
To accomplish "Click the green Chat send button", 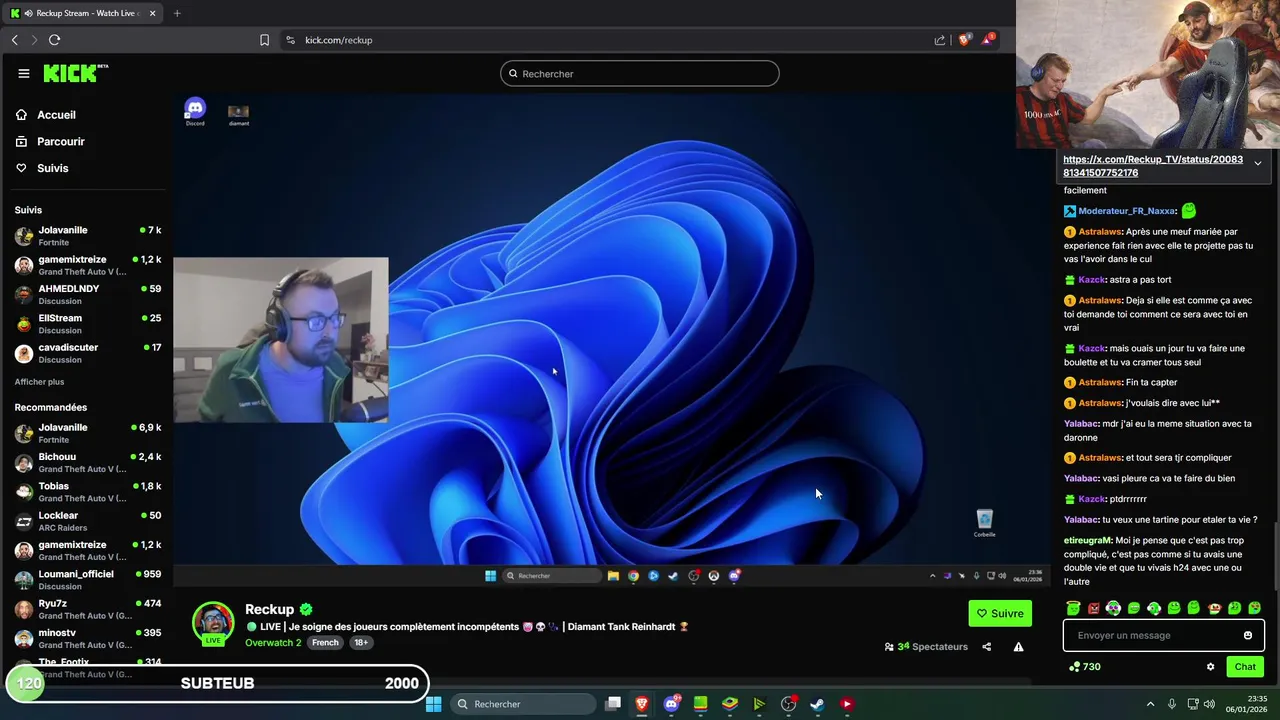I will (1245, 667).
